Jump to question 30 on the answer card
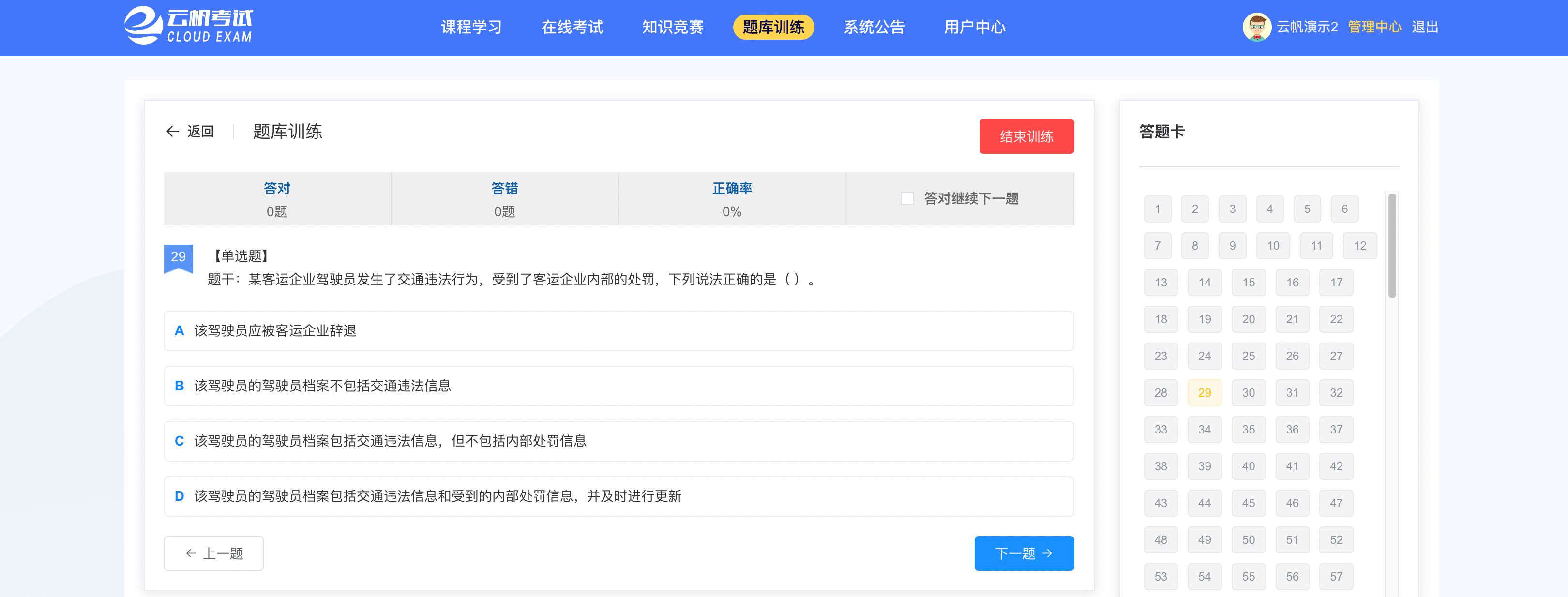This screenshot has width=1568, height=597. pos(1249,393)
